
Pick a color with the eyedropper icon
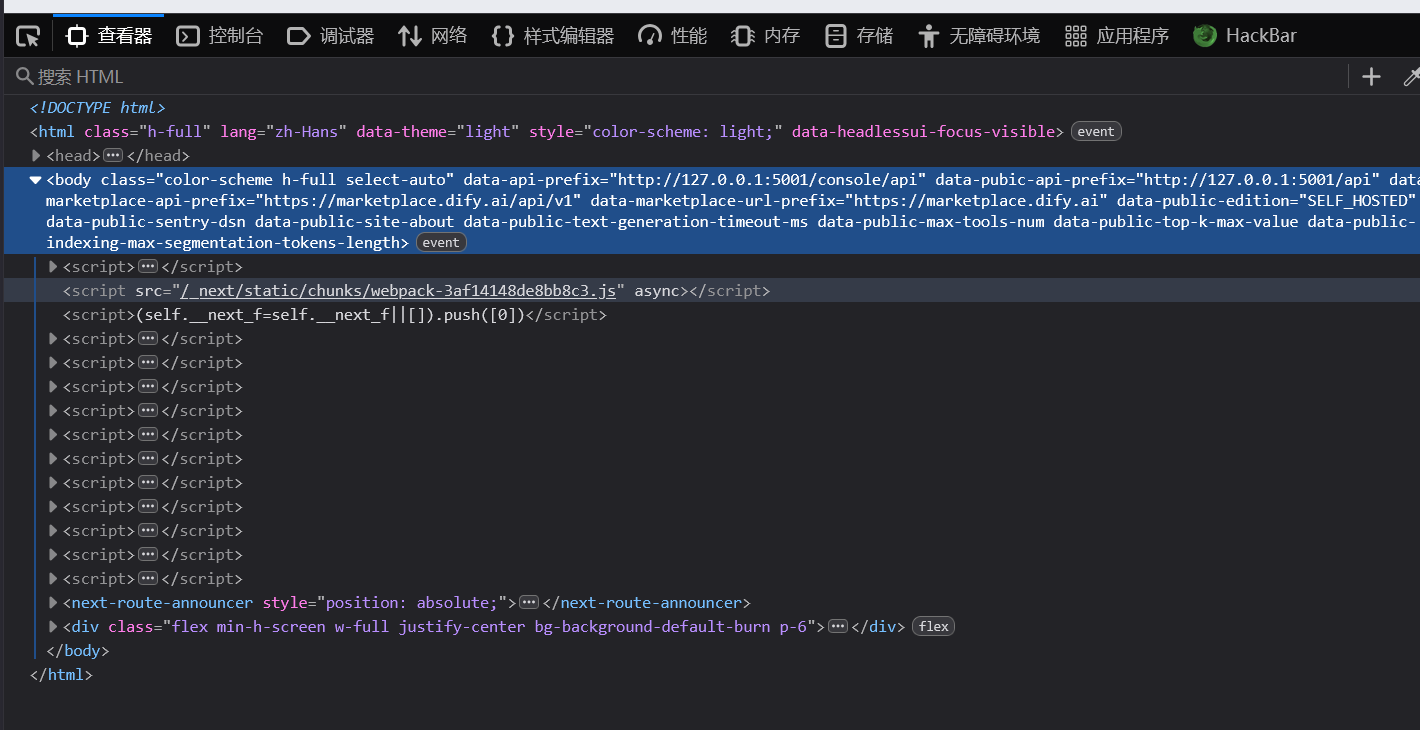click(1411, 77)
